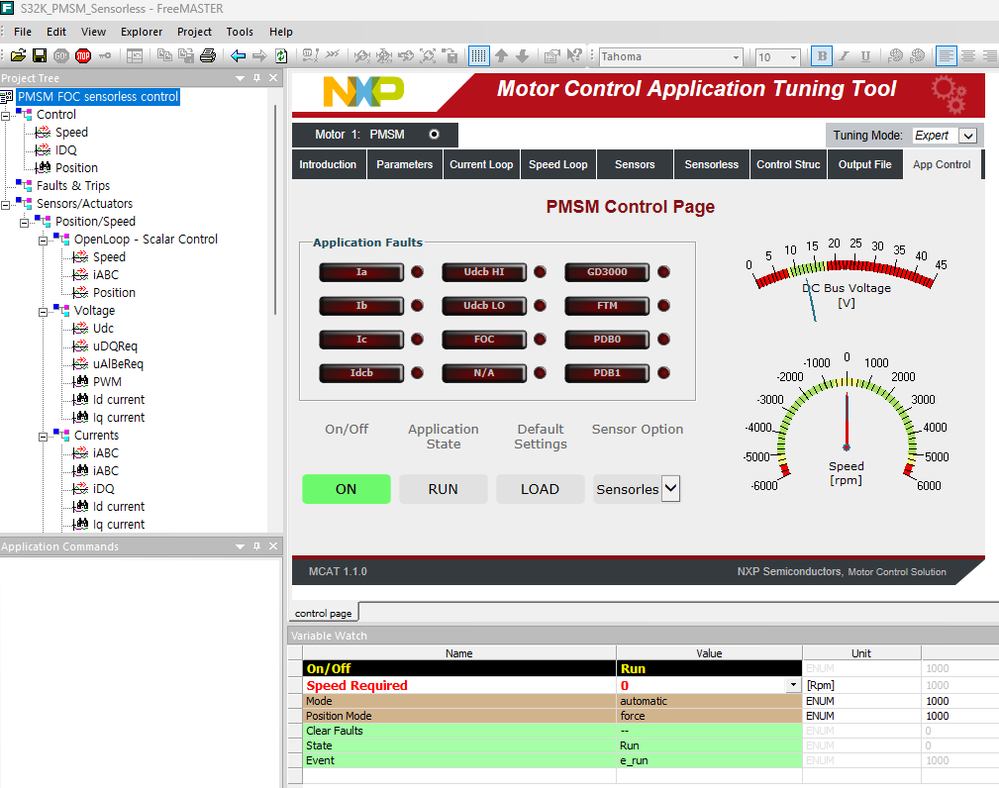Go forward using the gray right arrow
This screenshot has height=788, width=999.
click(x=259, y=56)
